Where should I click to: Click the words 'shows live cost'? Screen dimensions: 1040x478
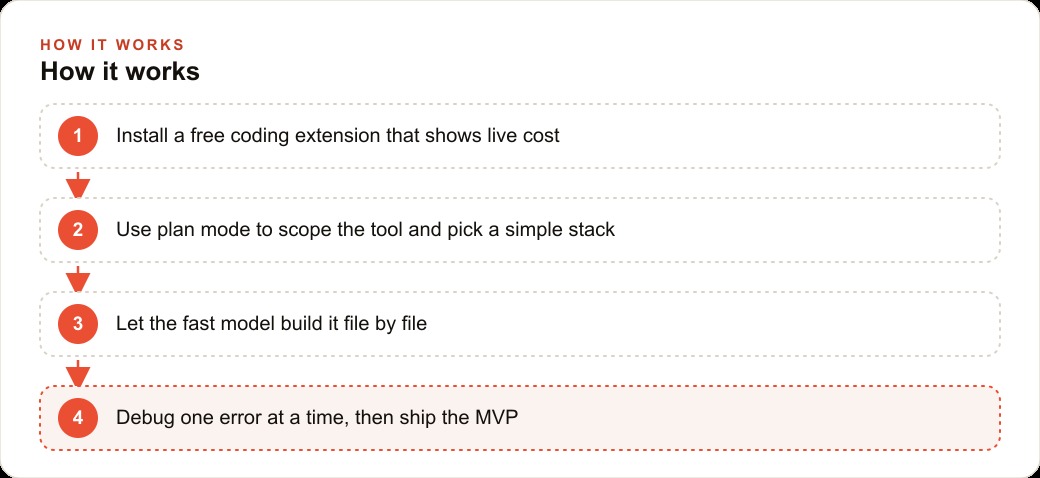click(x=491, y=136)
